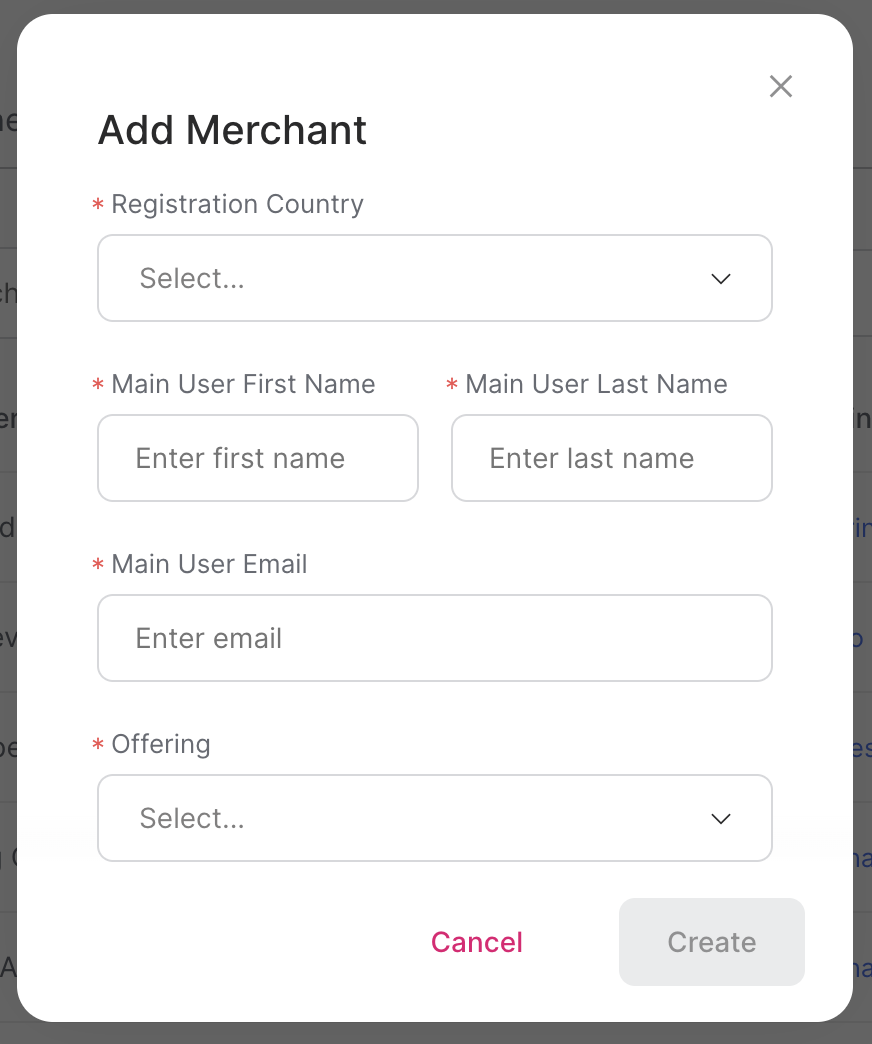Click the Add Merchant dialog title
872x1044 pixels.
[x=232, y=130]
